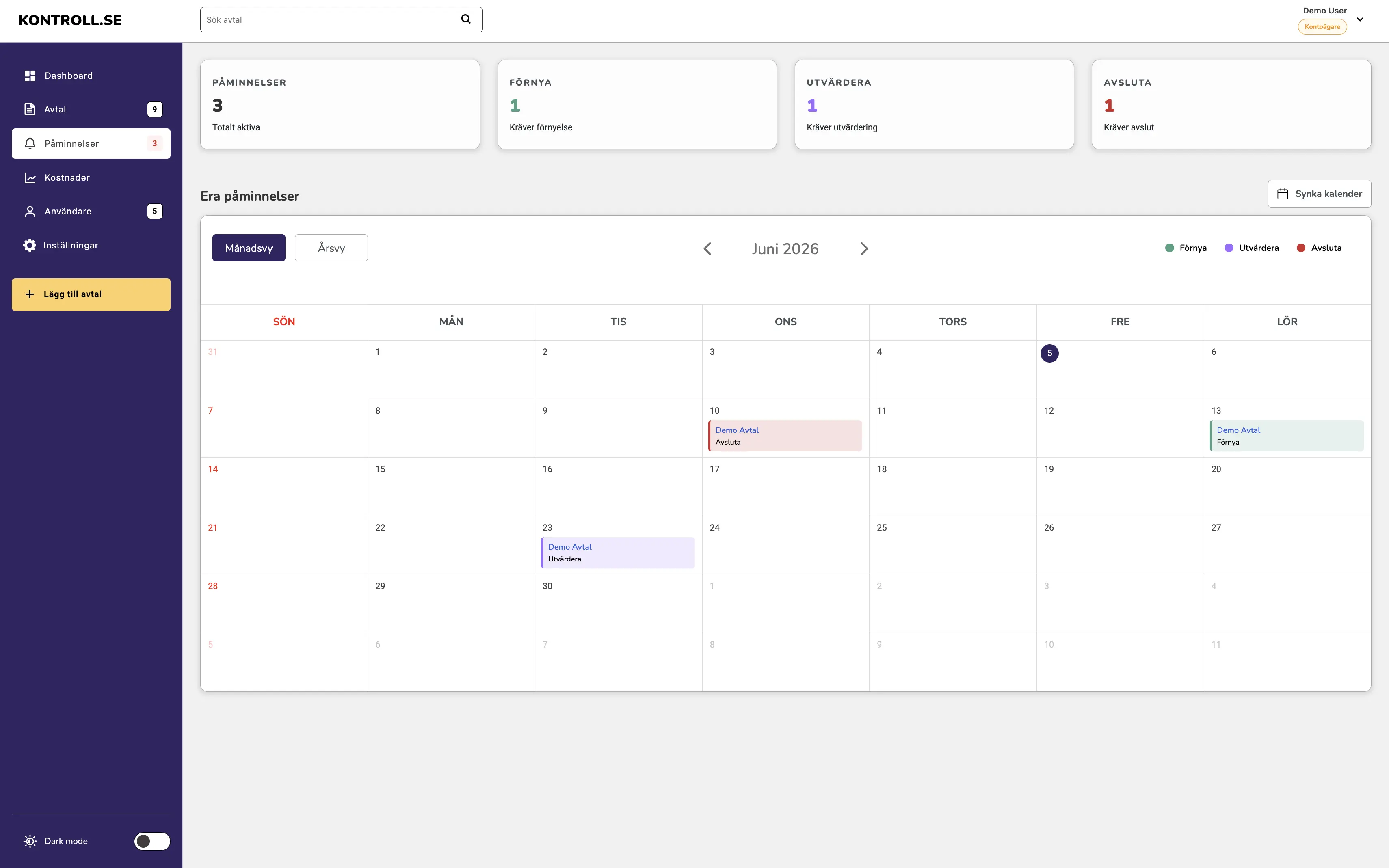Toggle the Dark mode switch
Image resolution: width=1389 pixels, height=868 pixels.
[152, 841]
